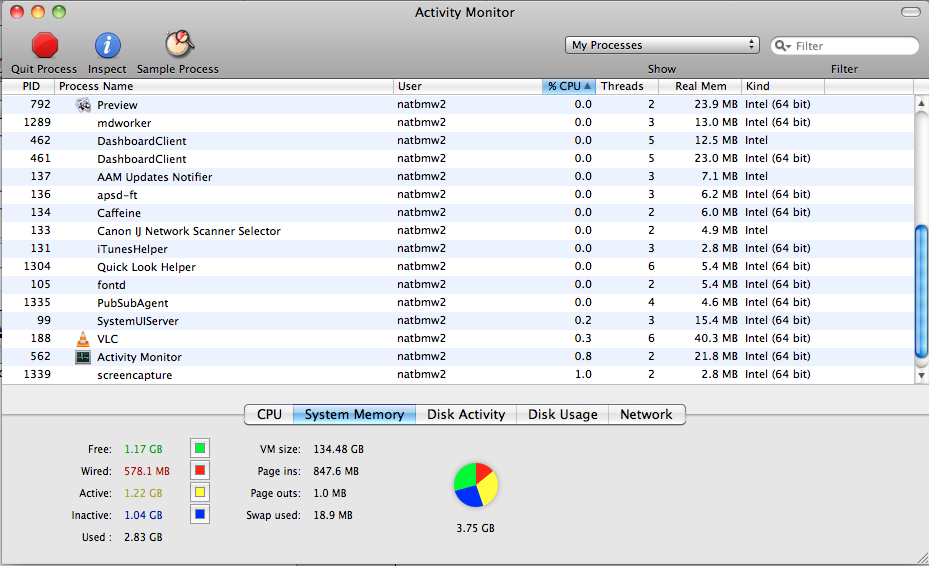Image resolution: width=929 pixels, height=566 pixels.
Task: Open the Disk Activity tab
Action: click(x=466, y=414)
